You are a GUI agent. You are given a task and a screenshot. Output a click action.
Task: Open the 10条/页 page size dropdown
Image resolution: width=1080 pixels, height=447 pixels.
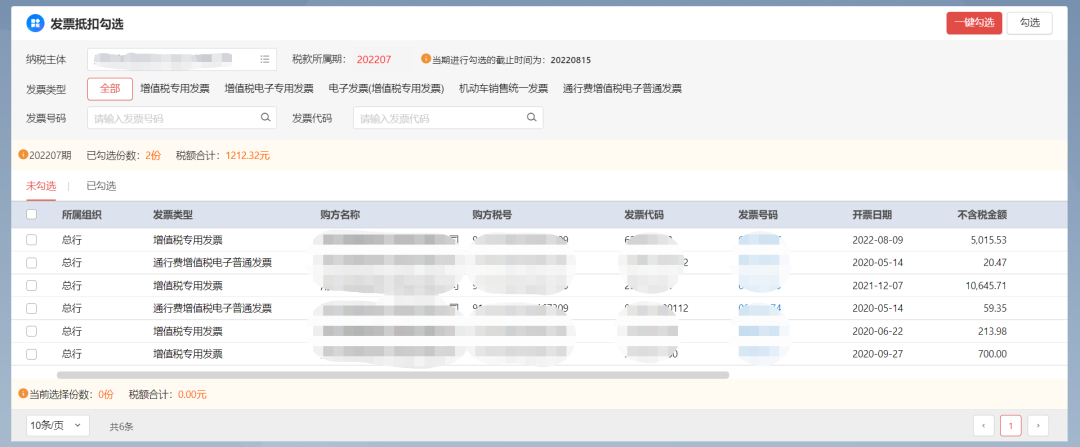58,425
